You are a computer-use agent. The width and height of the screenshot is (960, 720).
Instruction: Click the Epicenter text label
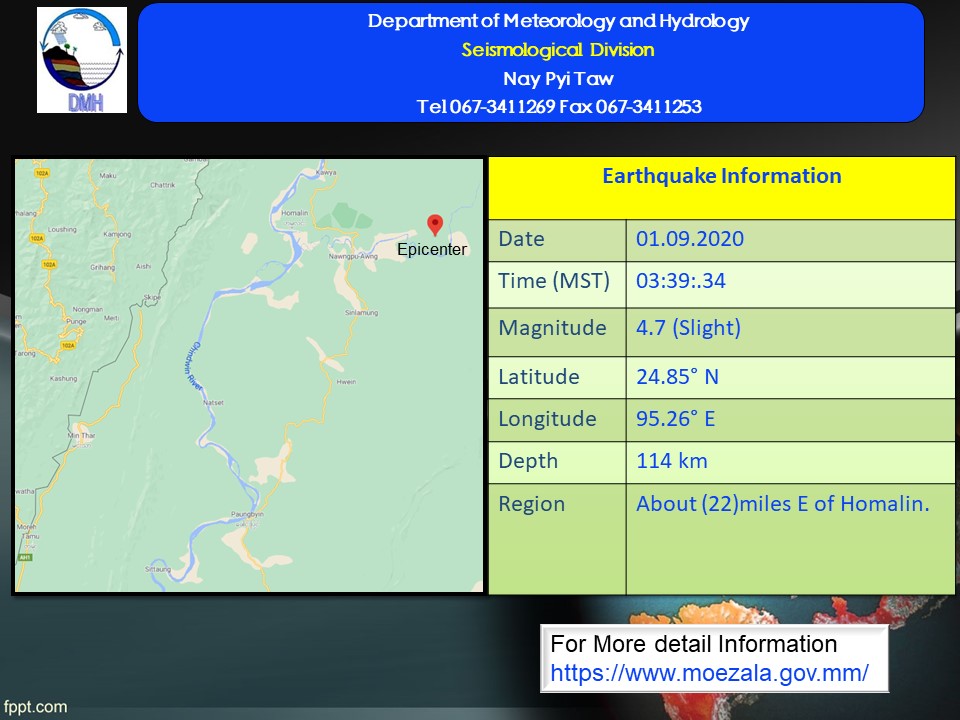pos(432,250)
